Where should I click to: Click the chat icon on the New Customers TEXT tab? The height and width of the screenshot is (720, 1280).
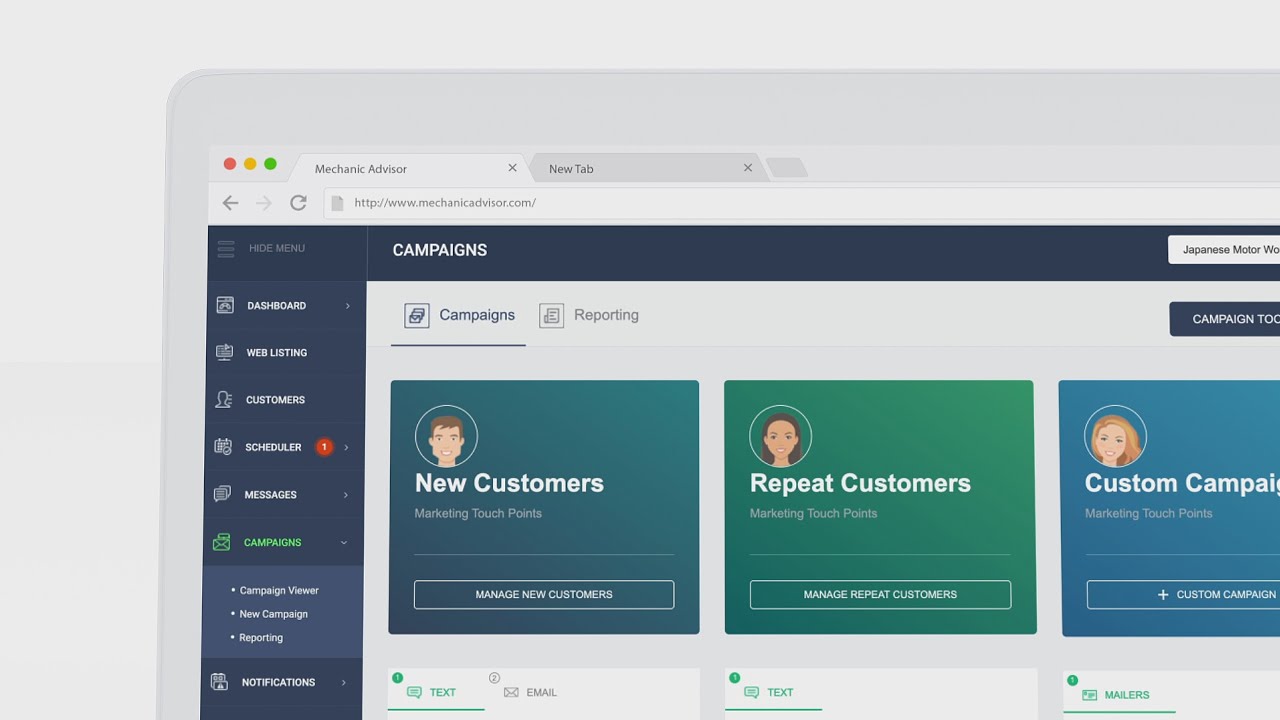(414, 692)
